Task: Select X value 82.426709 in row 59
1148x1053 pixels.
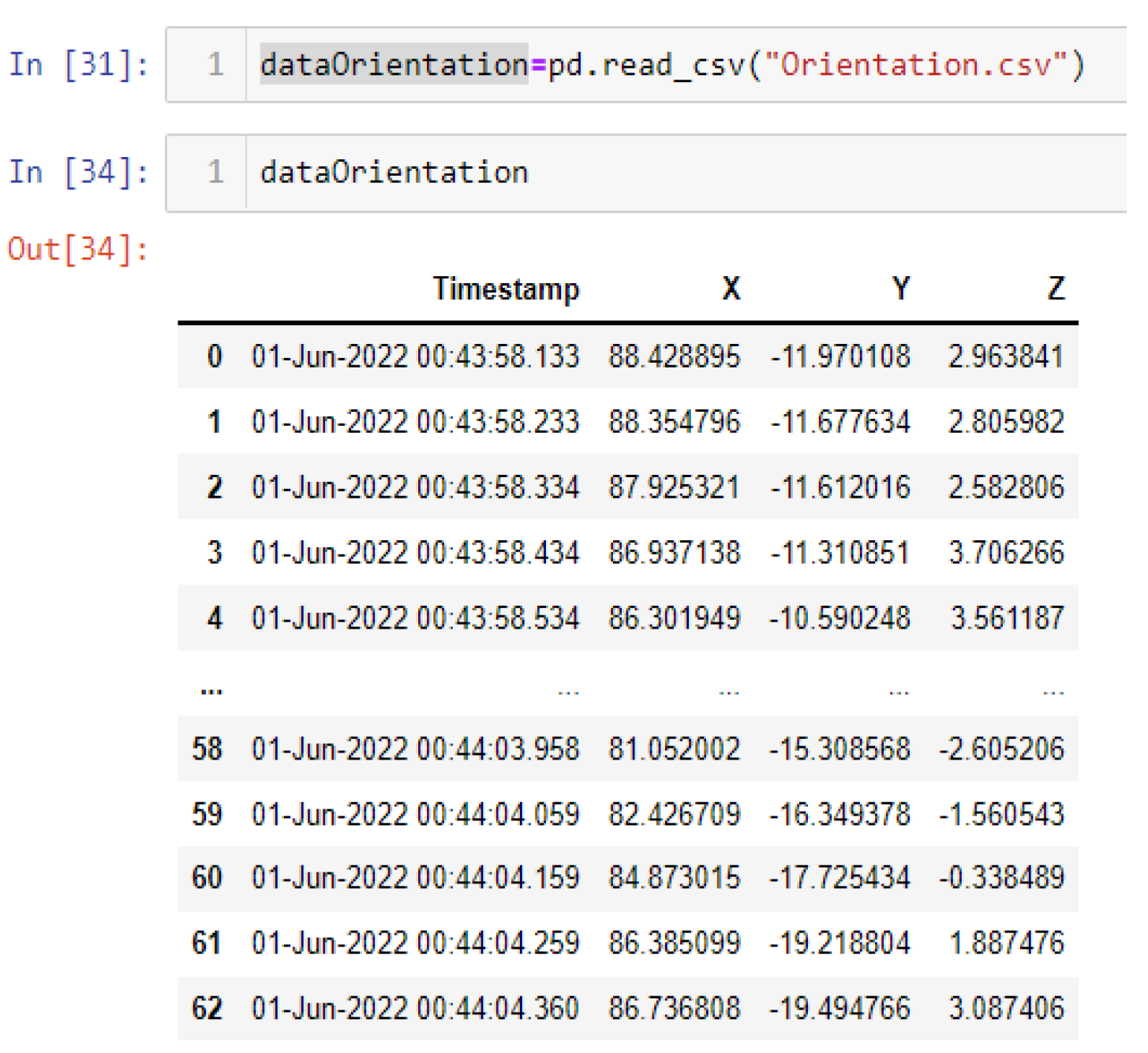Action: coord(674,814)
